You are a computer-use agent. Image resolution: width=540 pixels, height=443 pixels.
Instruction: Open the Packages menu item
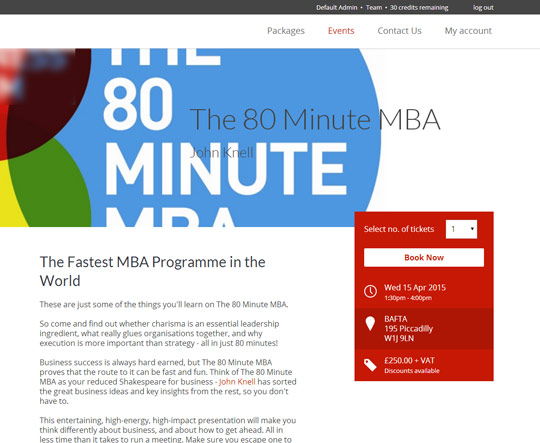pyautogui.click(x=286, y=31)
